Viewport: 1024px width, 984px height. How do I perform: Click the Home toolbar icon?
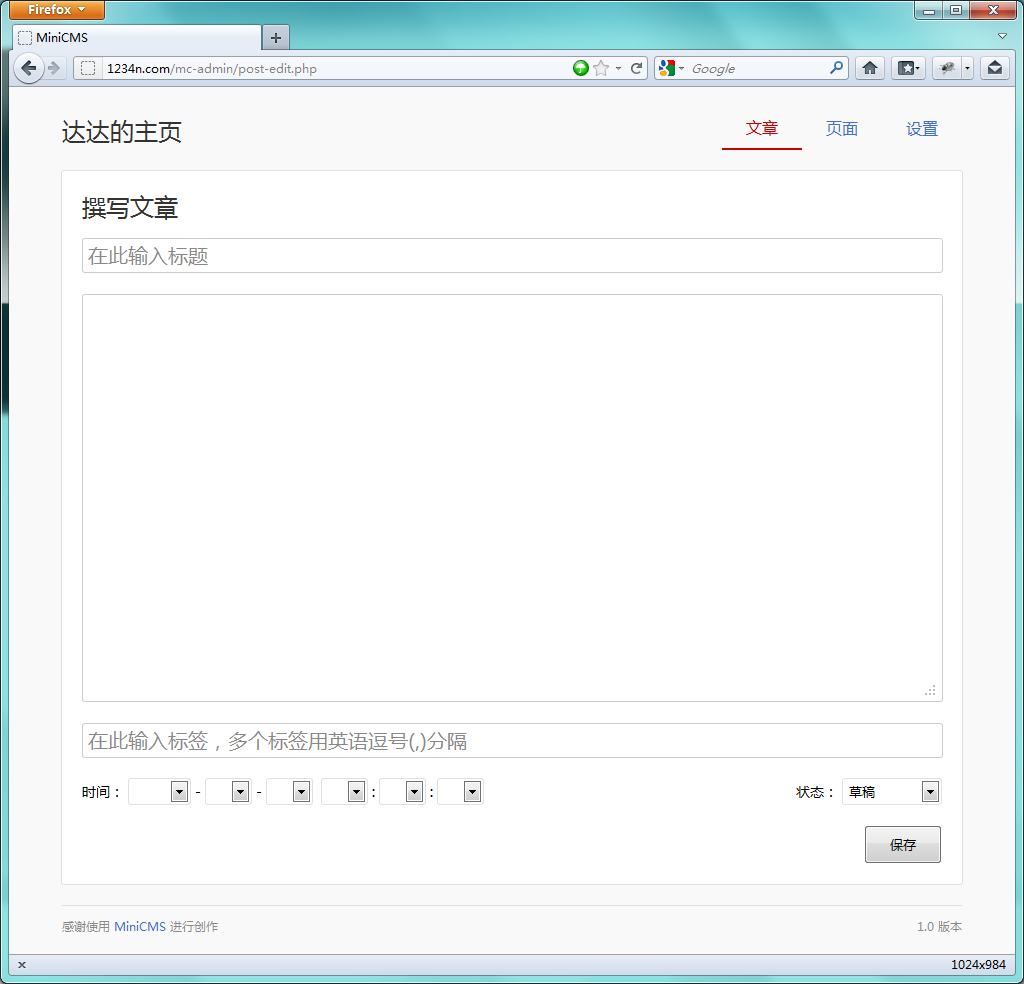point(870,68)
